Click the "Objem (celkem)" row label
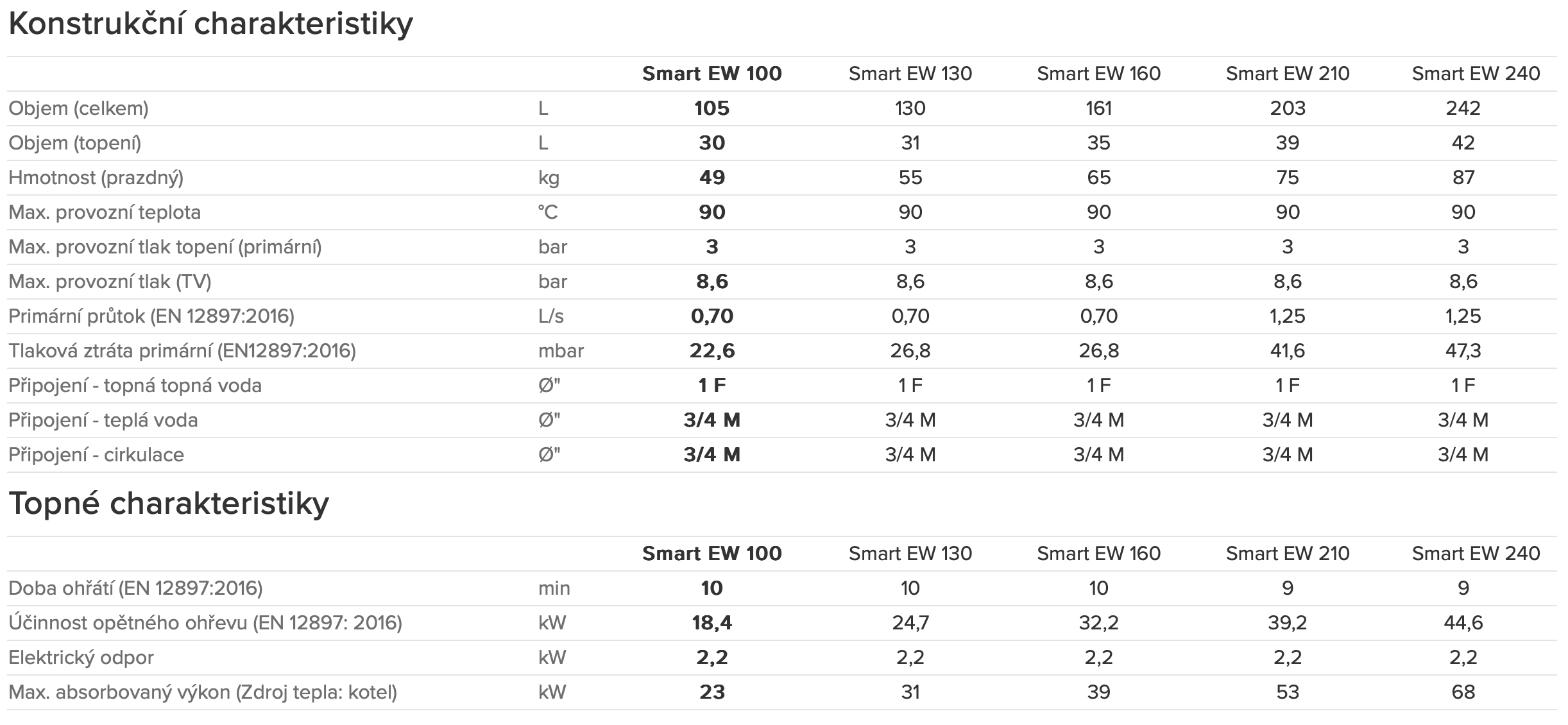The image size is (1568, 725). pos(78,108)
